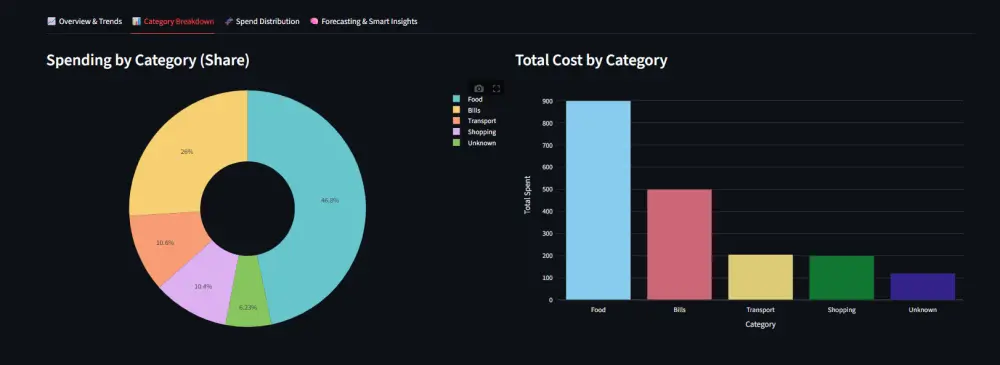The width and height of the screenshot is (1000, 365).
Task: Toggle the Transport legend entry
Action: pos(474,121)
